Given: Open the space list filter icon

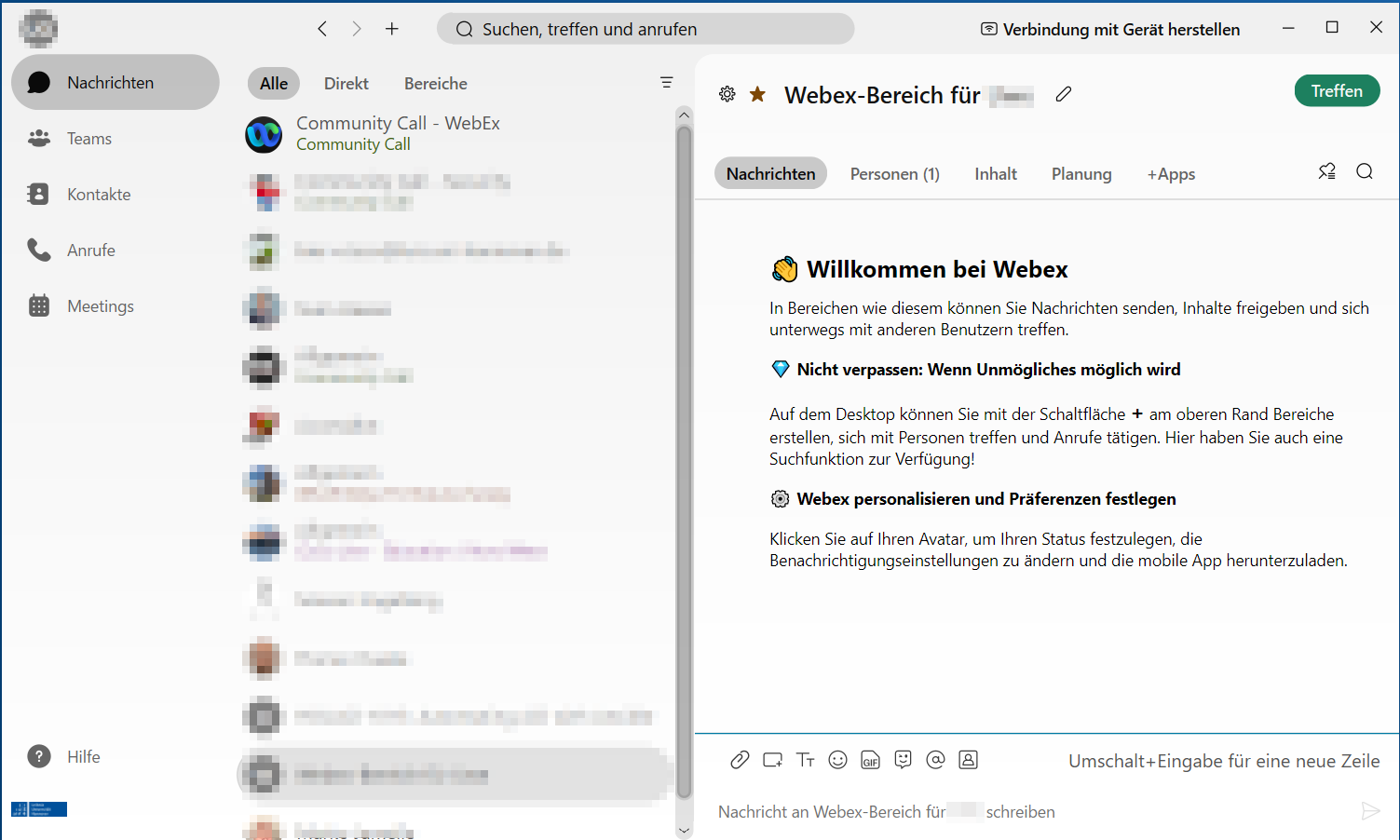Looking at the screenshot, I should click(x=667, y=83).
